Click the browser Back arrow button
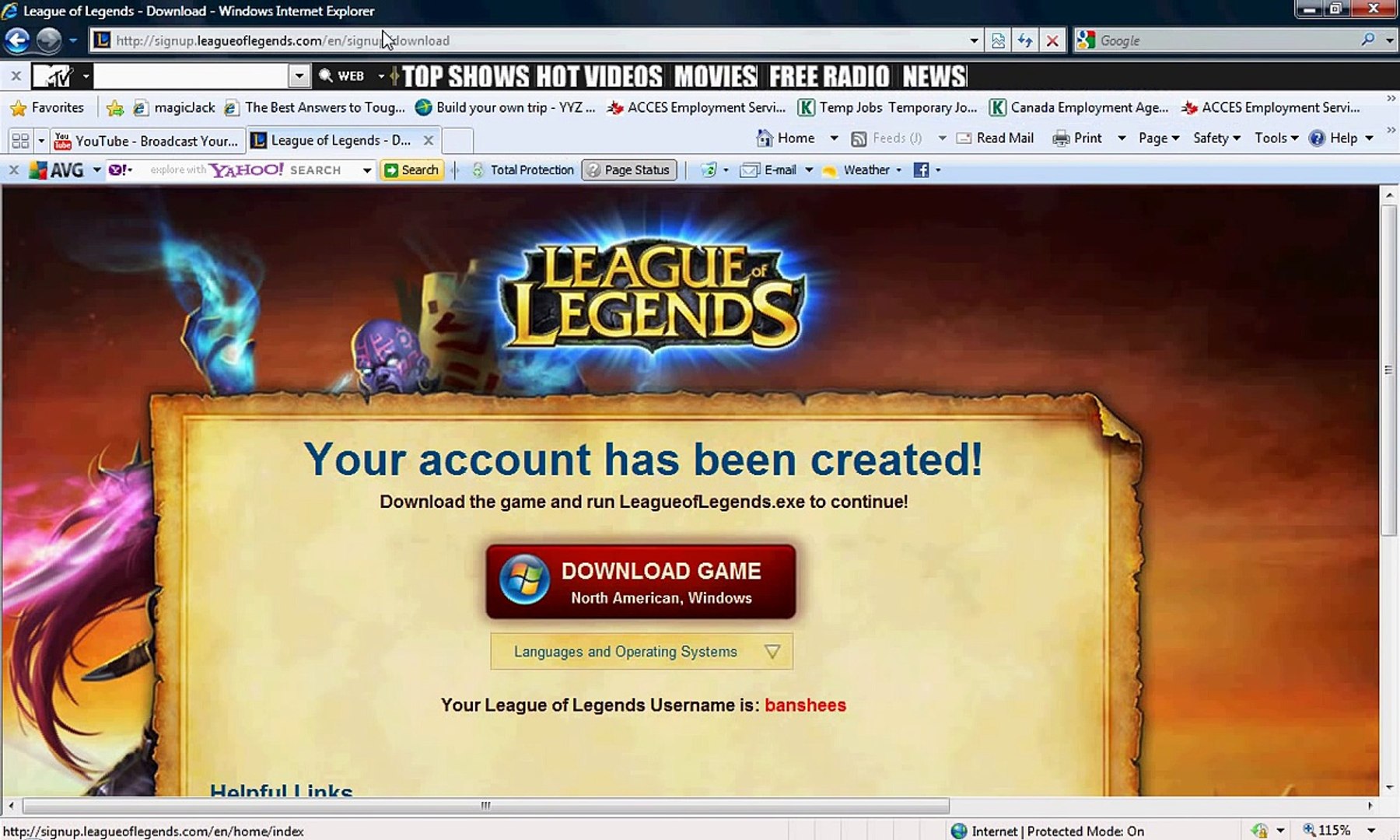 click(x=17, y=40)
